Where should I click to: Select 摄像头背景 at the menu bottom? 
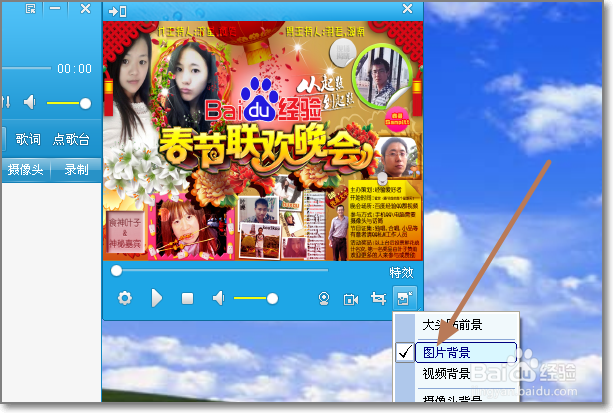pyautogui.click(x=452, y=399)
